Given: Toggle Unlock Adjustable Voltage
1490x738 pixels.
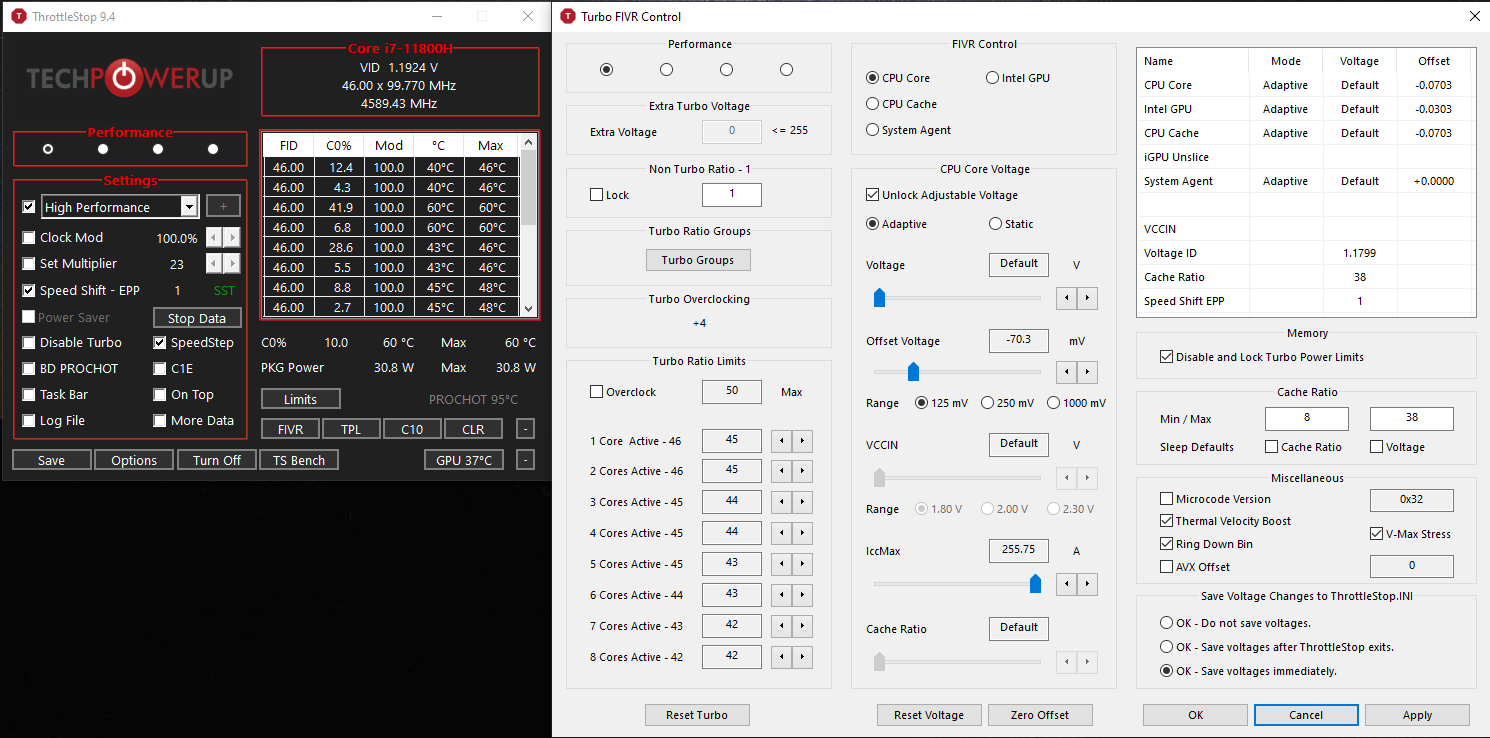Looking at the screenshot, I should click(x=872, y=195).
